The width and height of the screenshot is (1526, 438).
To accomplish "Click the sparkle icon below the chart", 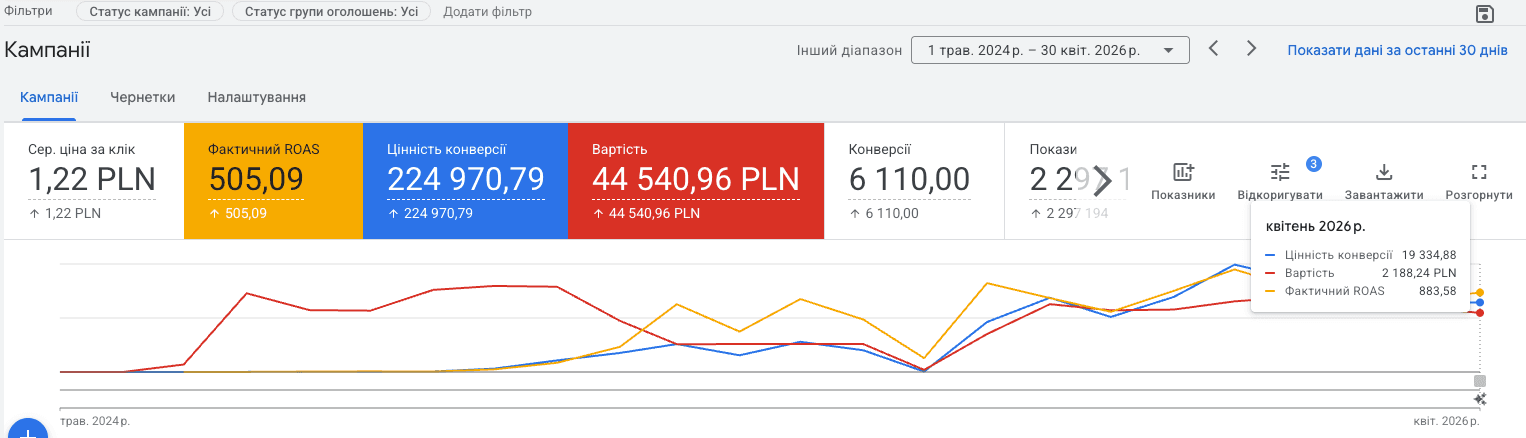I will (1480, 399).
